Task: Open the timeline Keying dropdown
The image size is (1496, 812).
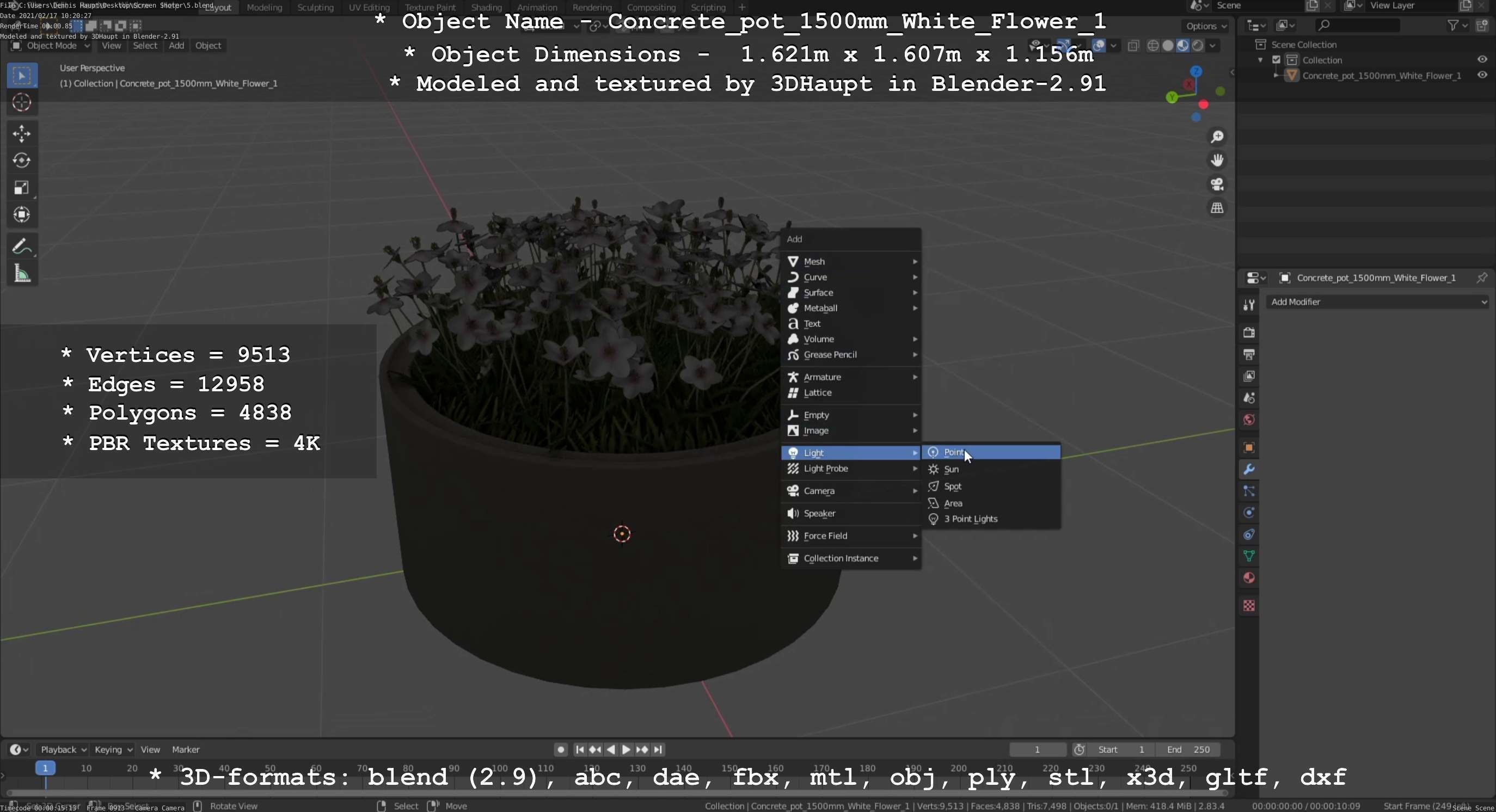Action: 113,750
